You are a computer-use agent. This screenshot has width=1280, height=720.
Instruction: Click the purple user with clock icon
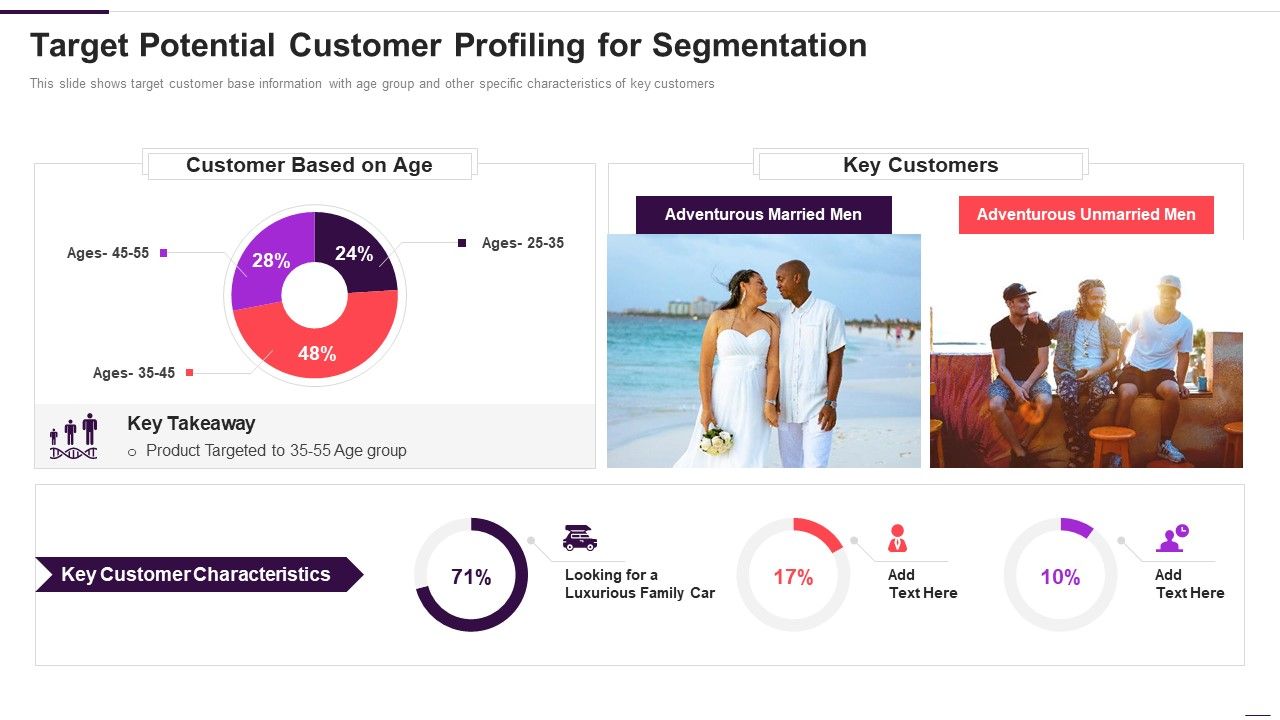click(1172, 538)
